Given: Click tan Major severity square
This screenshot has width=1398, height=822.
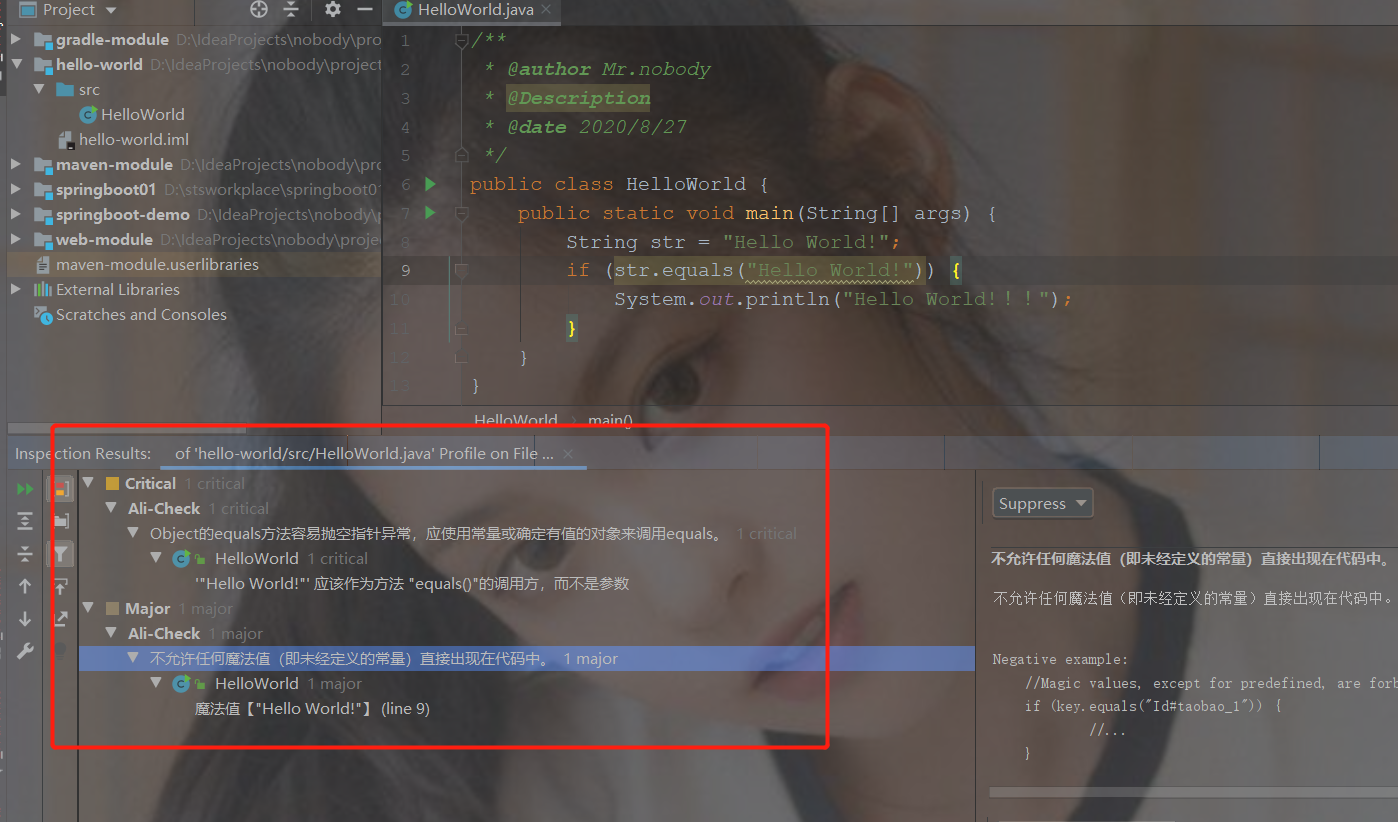Looking at the screenshot, I should tap(112, 609).
